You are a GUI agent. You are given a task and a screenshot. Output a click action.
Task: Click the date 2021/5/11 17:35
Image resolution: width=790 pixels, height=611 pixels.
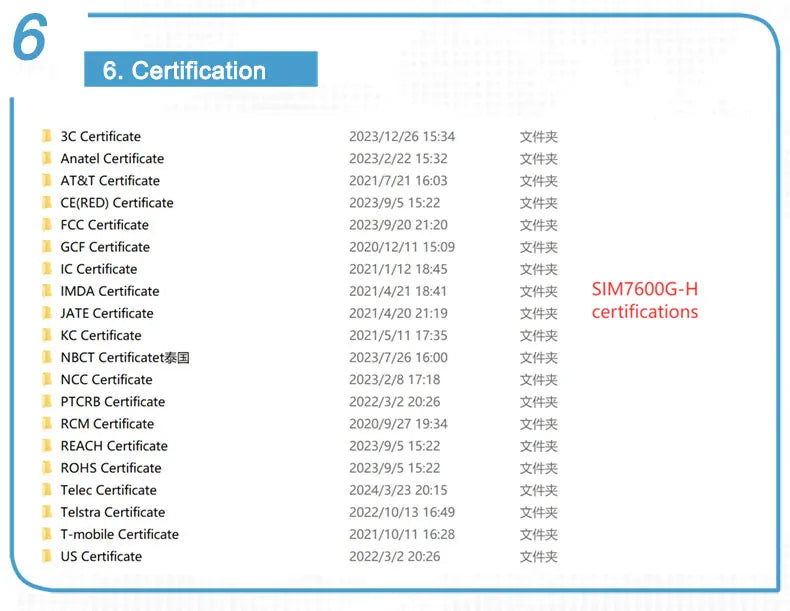[x=398, y=336]
